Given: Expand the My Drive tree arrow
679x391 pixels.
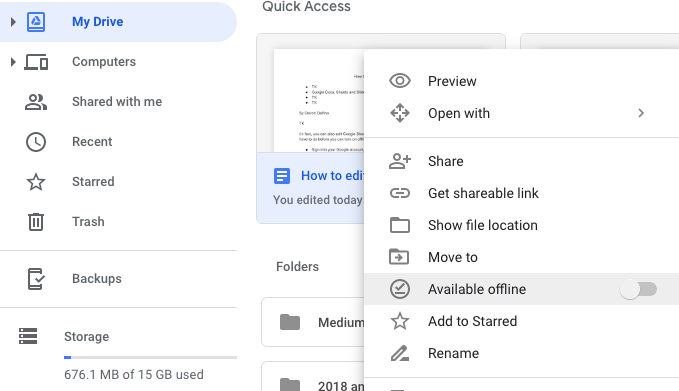Looking at the screenshot, I should click(13, 22).
